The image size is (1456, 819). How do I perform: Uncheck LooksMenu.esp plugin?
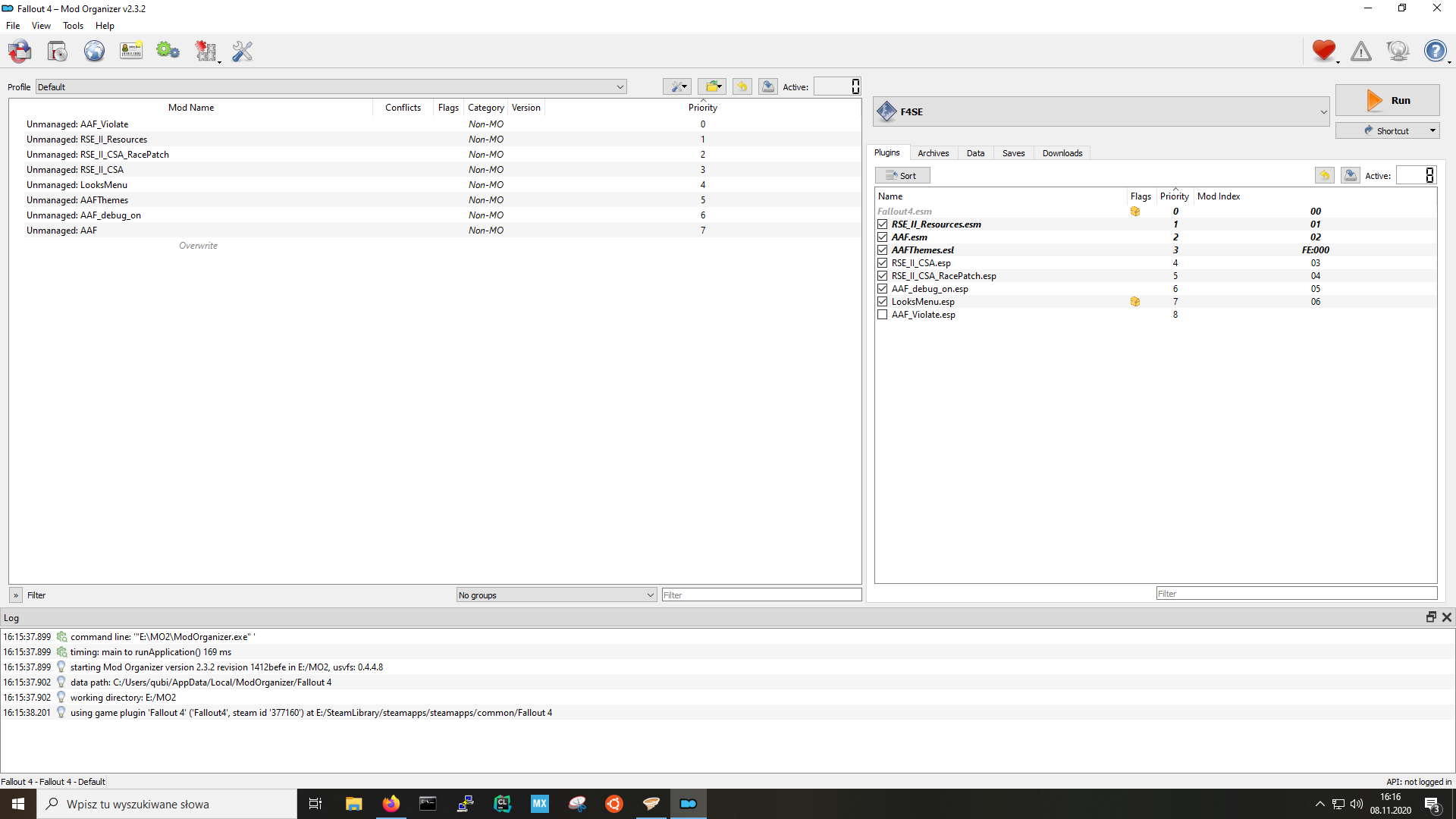tap(882, 302)
